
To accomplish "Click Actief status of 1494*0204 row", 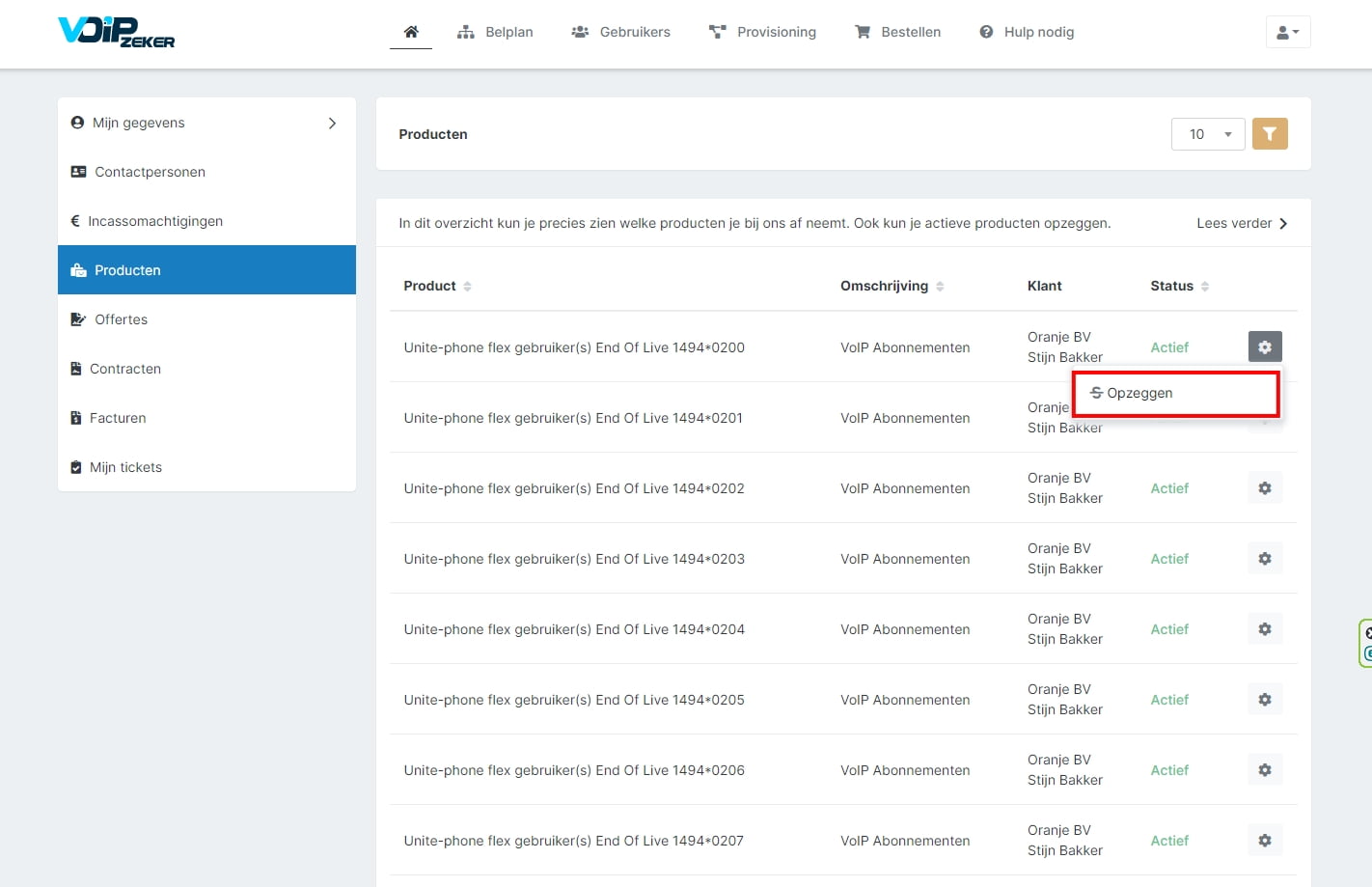I will [x=1169, y=629].
